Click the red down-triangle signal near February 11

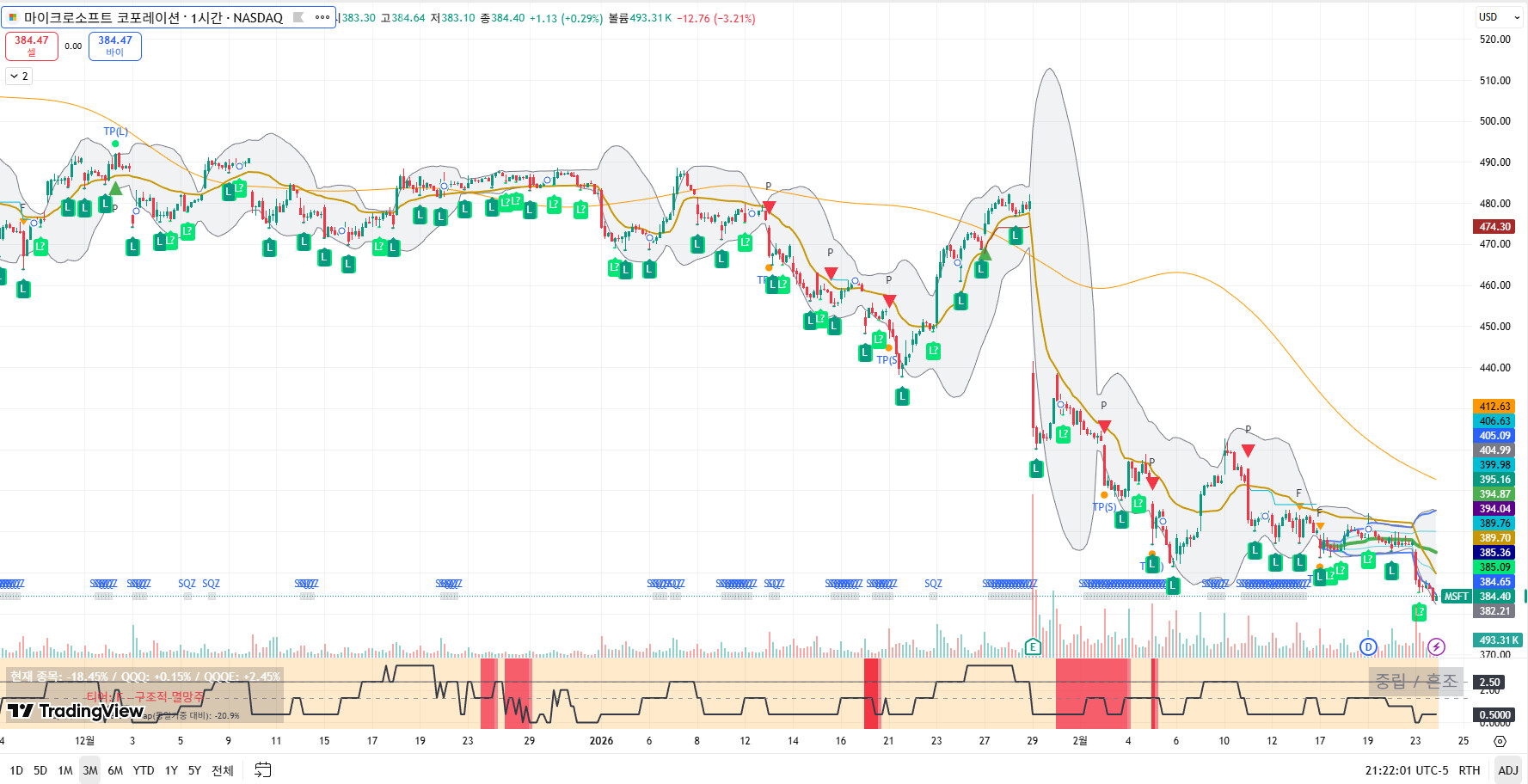(1248, 450)
